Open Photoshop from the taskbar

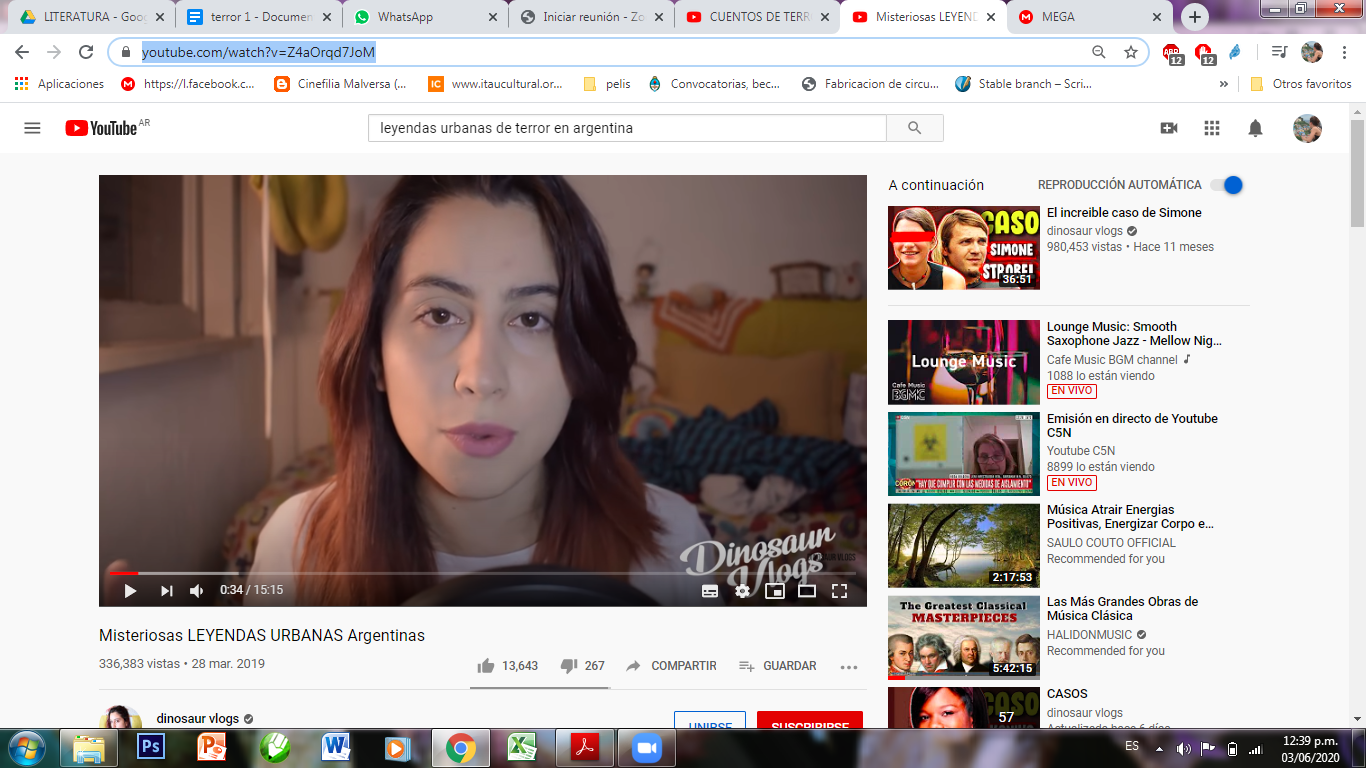[x=151, y=747]
